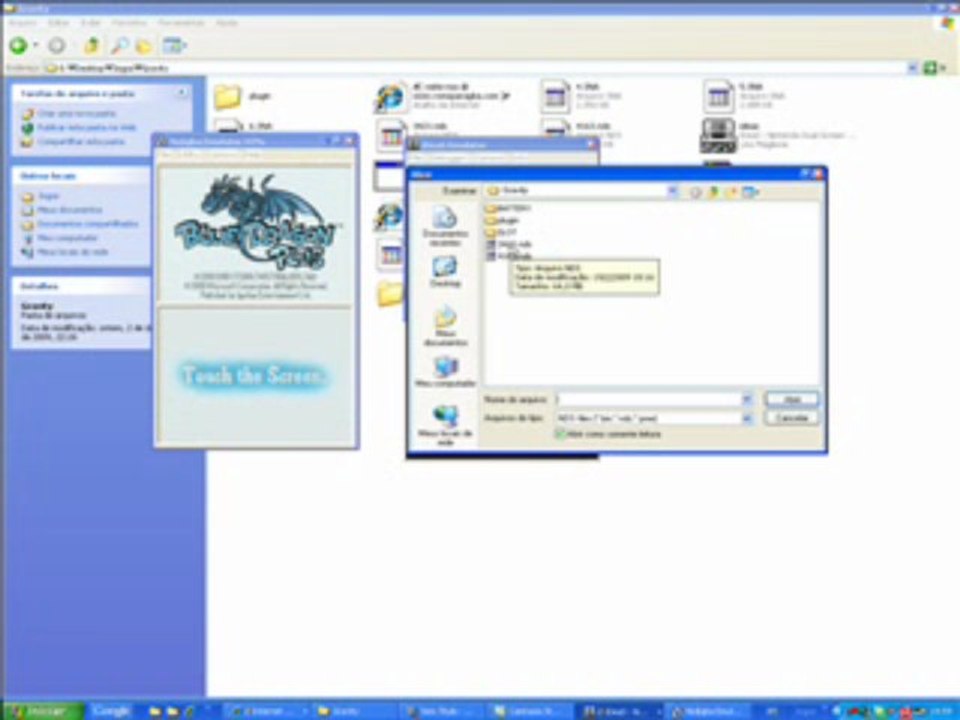This screenshot has height=720, width=960.
Task: Select 'Desktop' in Abrir dialog places bar
Action: 445,271
